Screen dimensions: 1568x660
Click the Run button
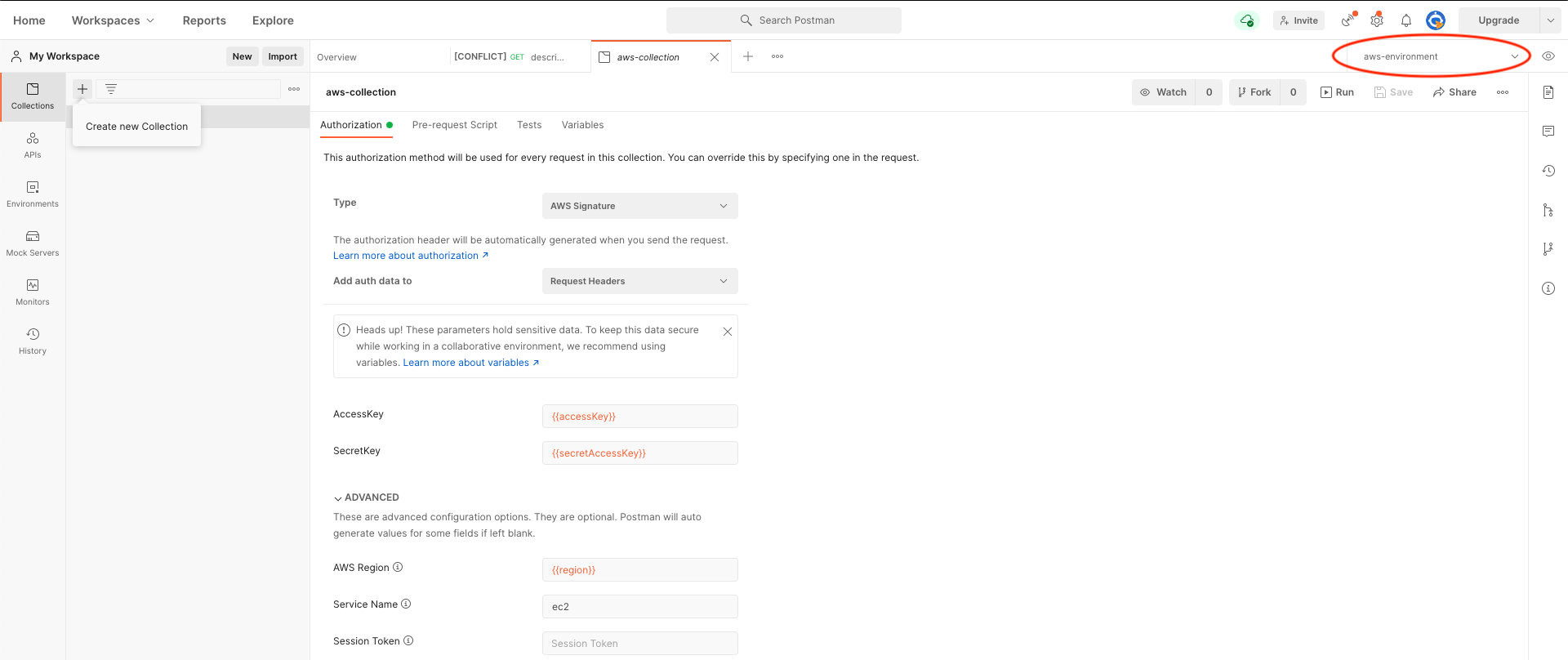coord(1337,92)
